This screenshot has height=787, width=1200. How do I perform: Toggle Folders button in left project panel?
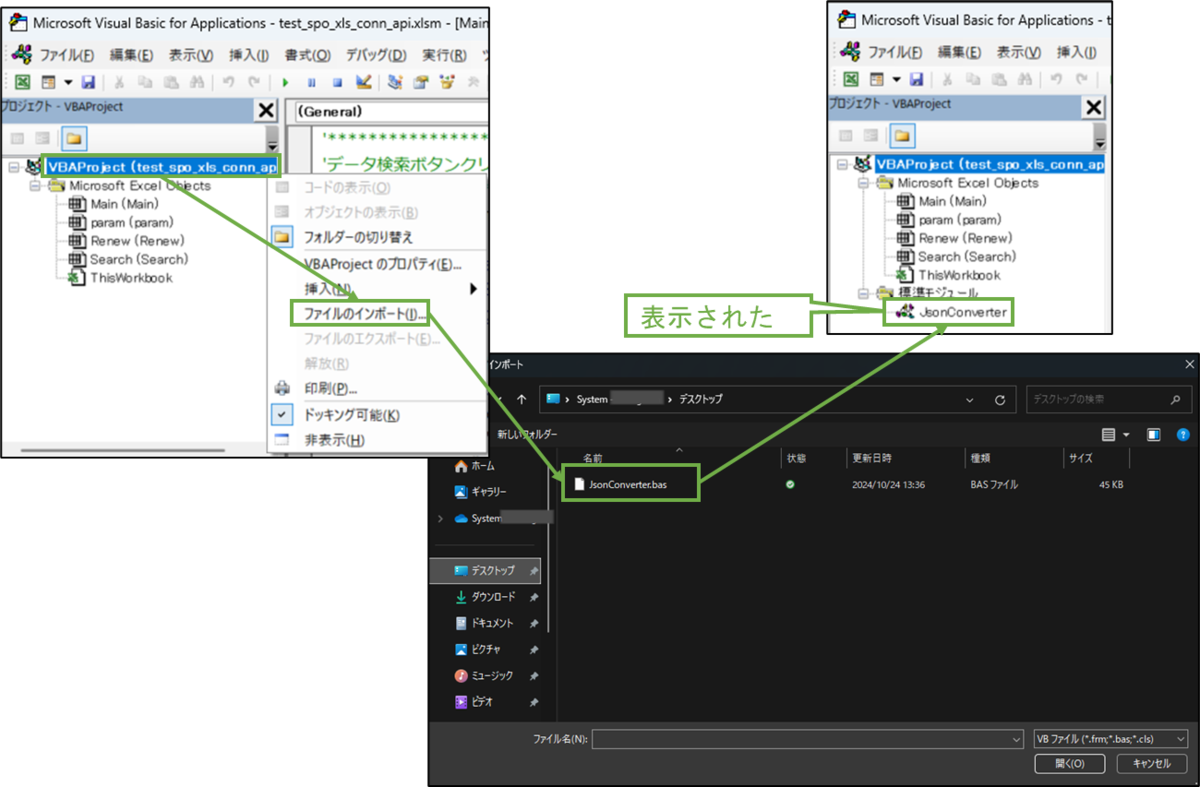click(73, 138)
